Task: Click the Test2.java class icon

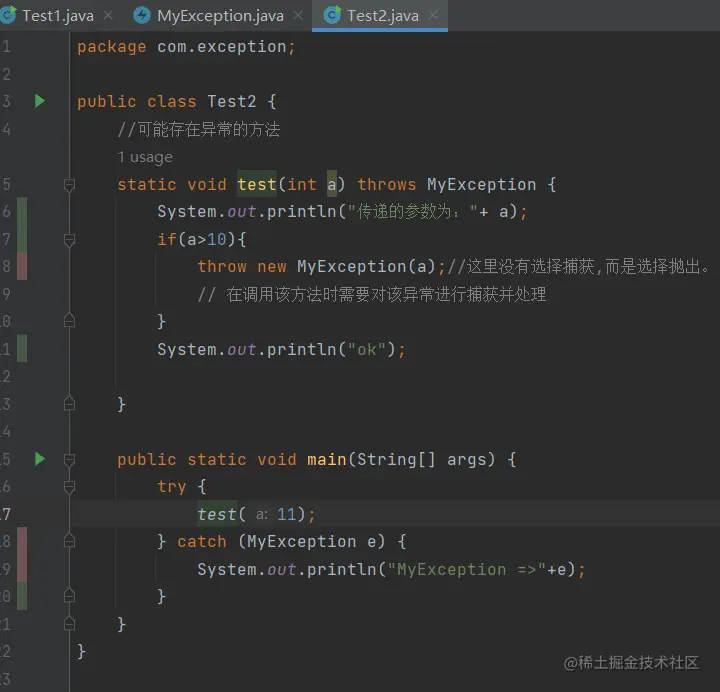Action: pyautogui.click(x=332, y=15)
